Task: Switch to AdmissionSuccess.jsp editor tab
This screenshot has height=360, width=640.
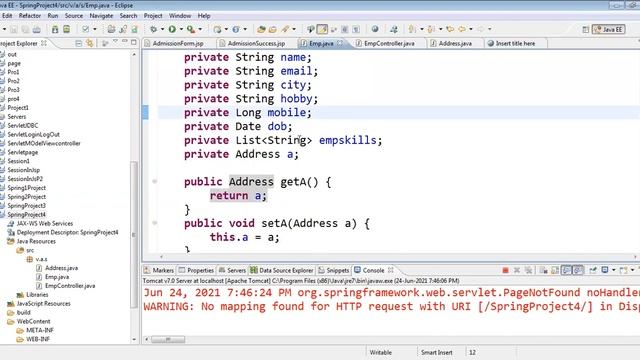Action: coord(256,43)
